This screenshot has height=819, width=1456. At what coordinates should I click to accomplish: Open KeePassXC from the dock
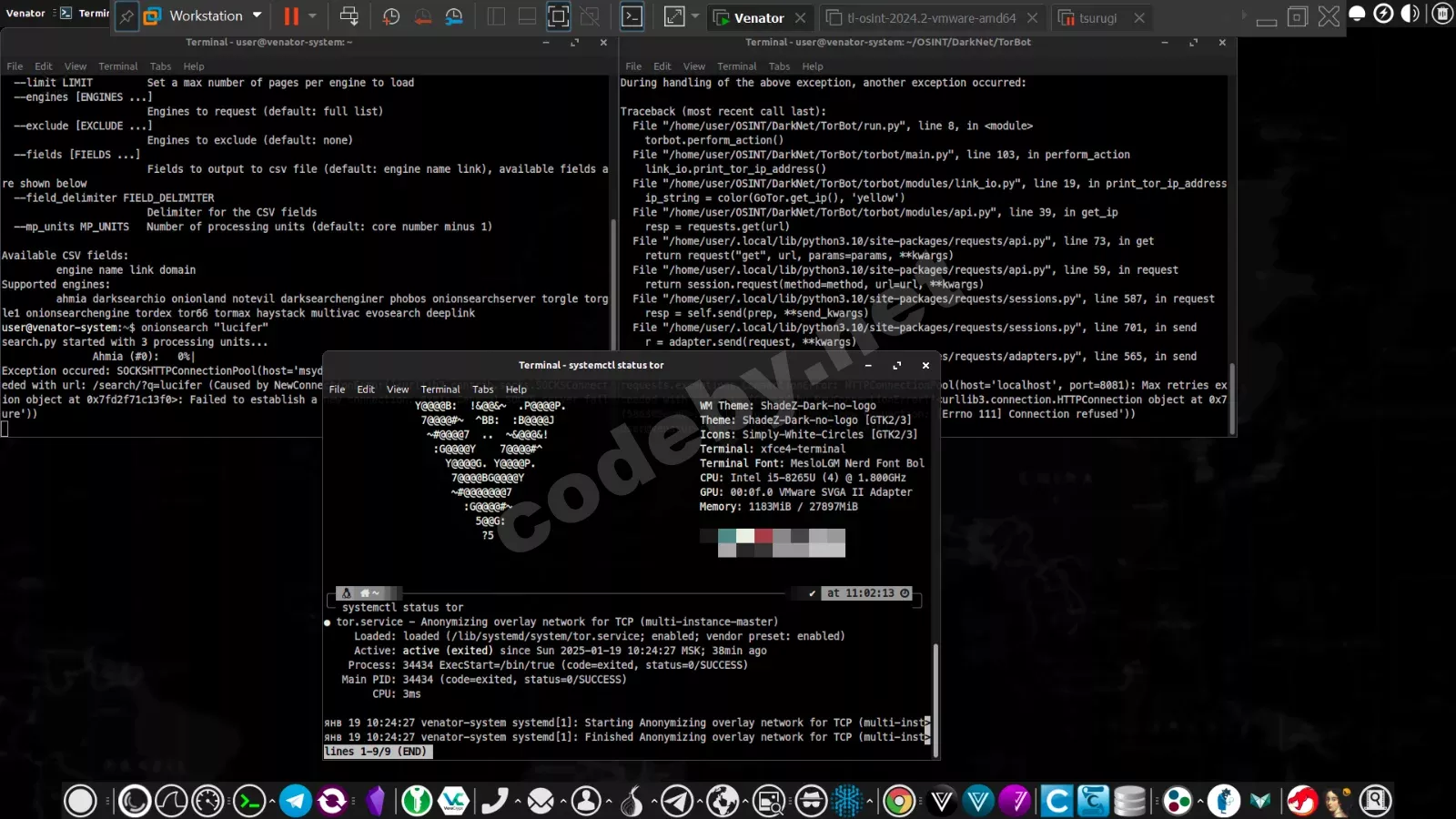pos(417,801)
